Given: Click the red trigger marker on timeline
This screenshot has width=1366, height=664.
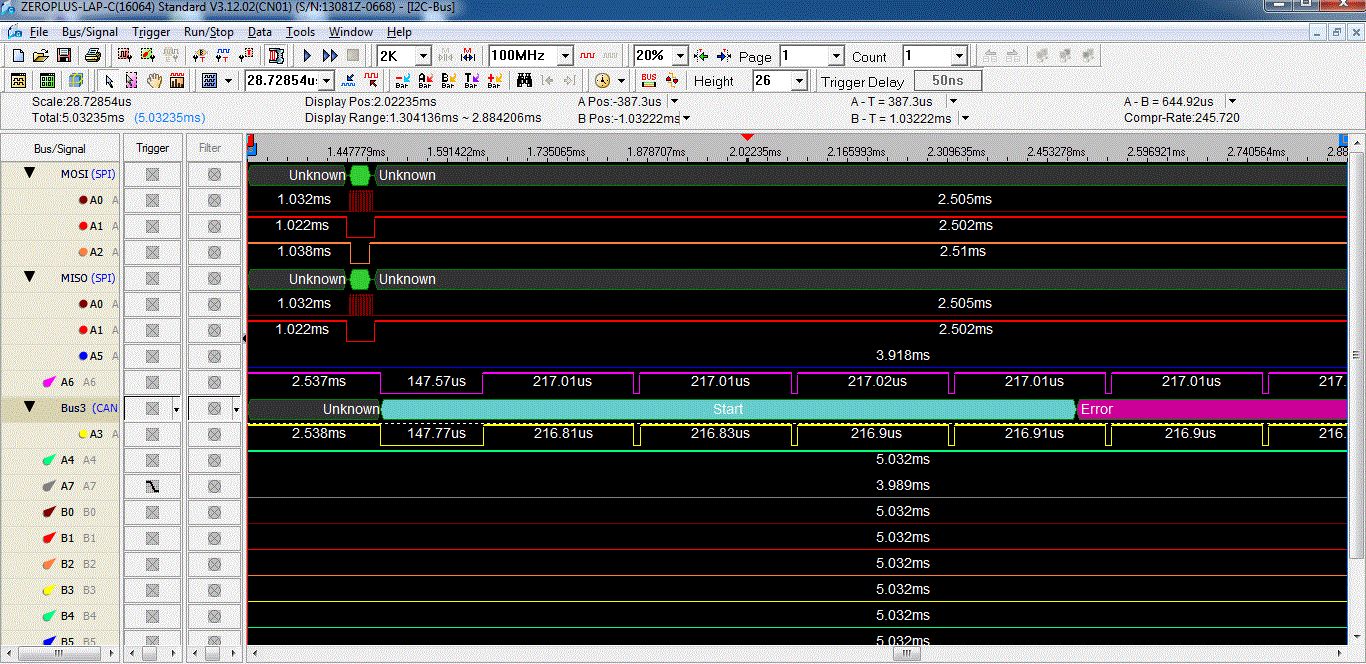Looking at the screenshot, I should [746, 137].
